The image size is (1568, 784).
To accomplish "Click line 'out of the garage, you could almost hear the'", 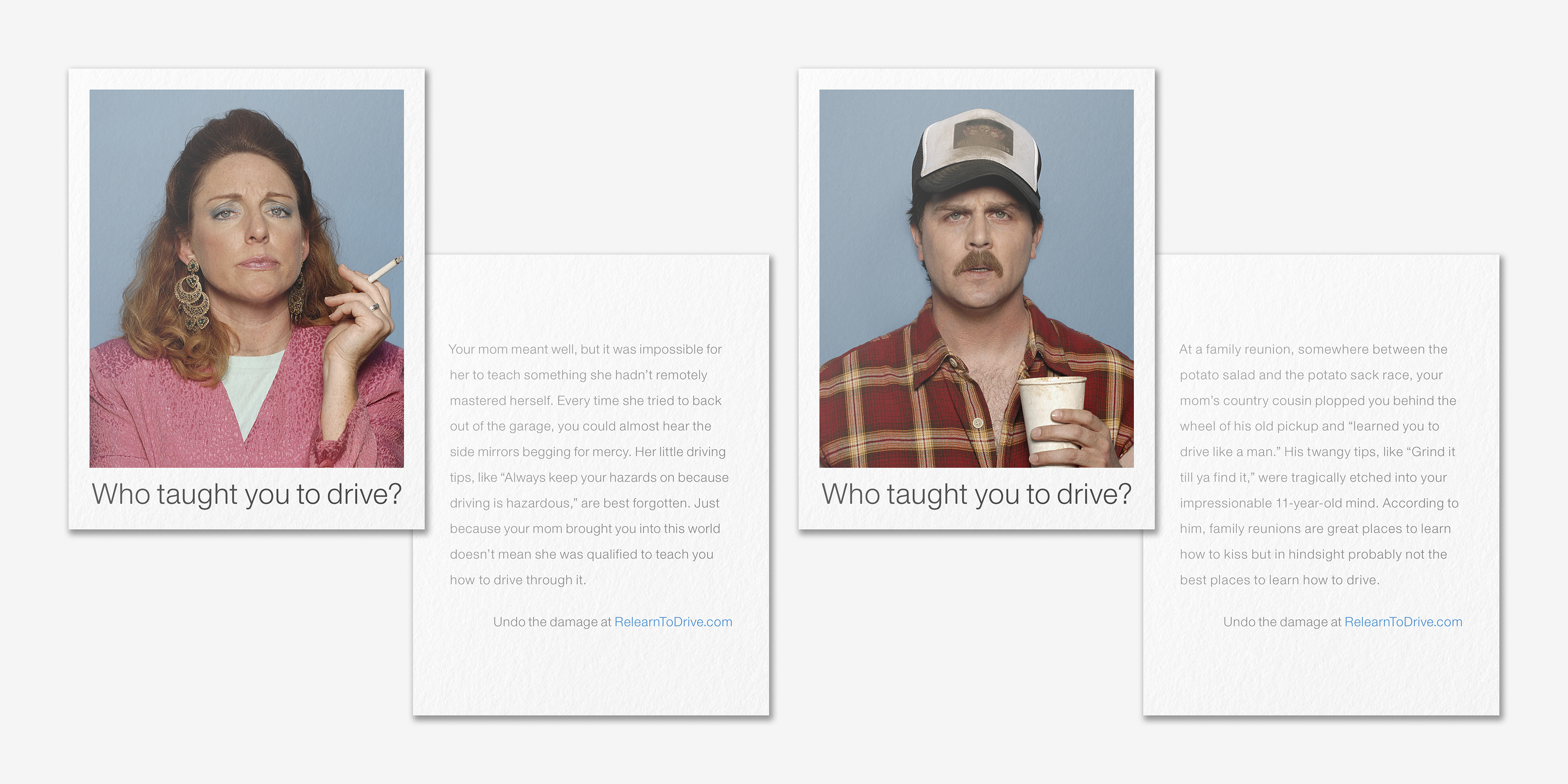I will pyautogui.click(x=580, y=426).
